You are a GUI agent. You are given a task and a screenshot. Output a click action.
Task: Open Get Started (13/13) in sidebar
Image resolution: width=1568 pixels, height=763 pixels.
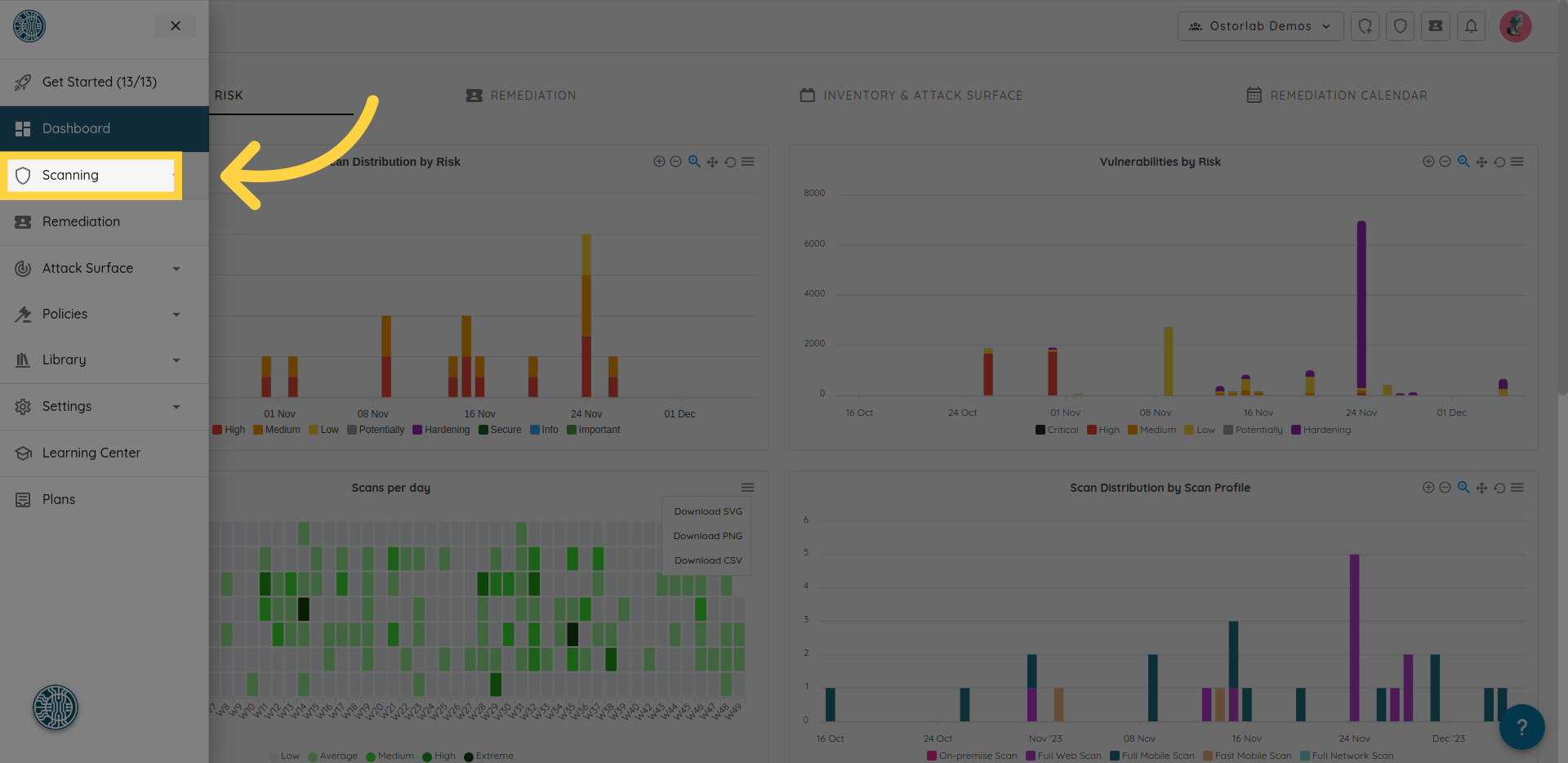pos(105,83)
